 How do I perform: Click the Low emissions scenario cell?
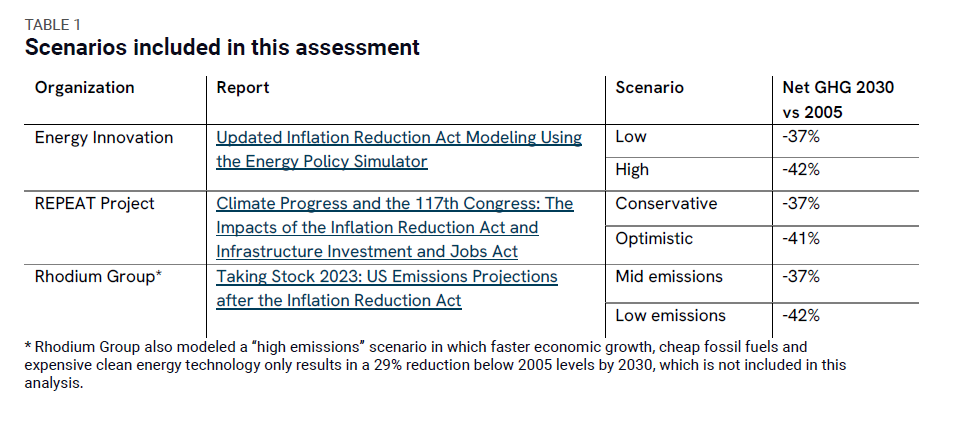click(x=670, y=316)
